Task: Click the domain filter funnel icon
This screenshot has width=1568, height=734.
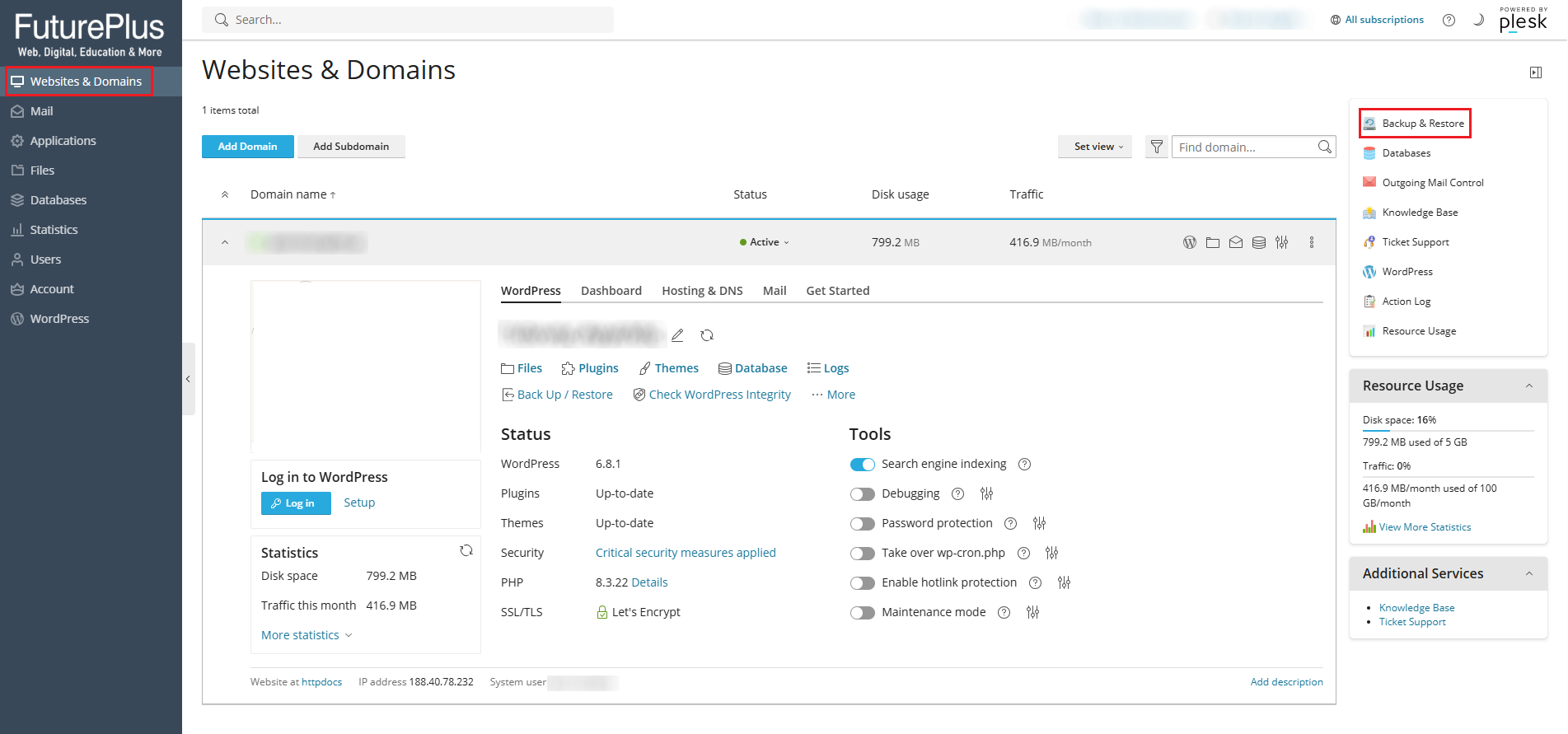Action: [1157, 147]
